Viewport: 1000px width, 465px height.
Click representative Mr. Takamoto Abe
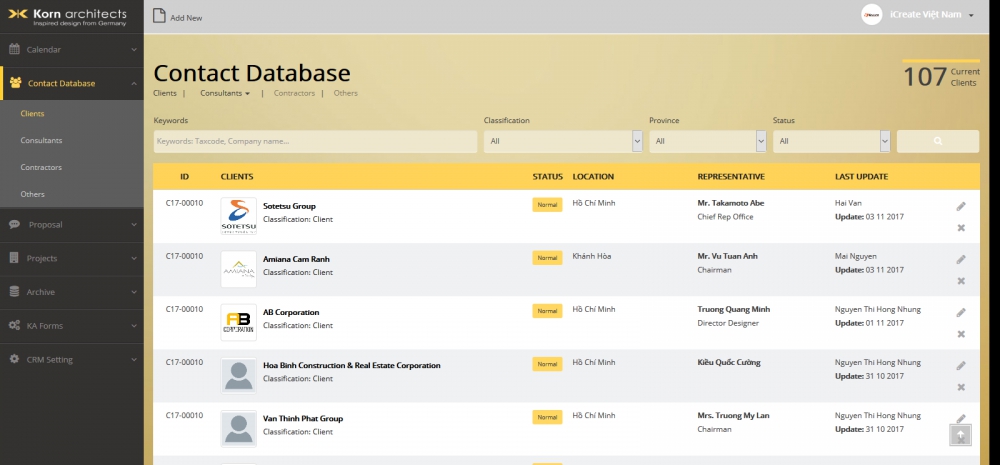731,203
